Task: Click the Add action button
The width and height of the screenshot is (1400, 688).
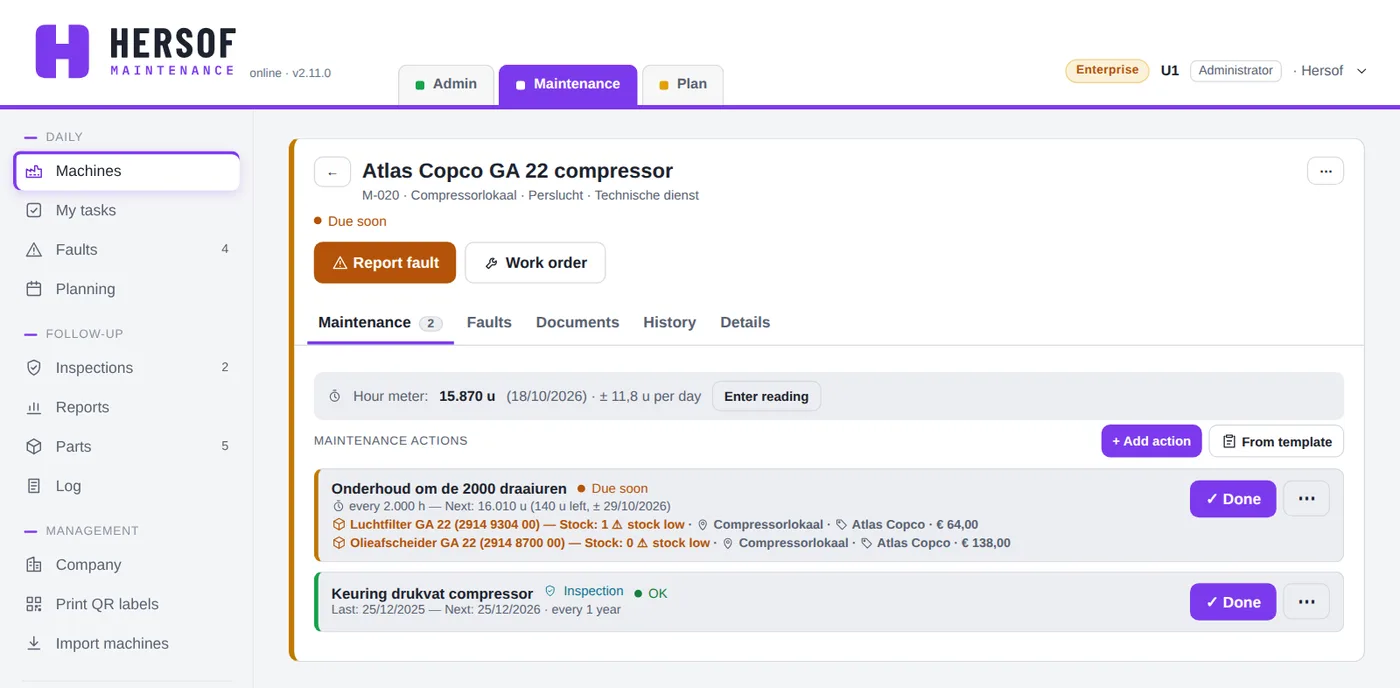Action: point(1151,441)
